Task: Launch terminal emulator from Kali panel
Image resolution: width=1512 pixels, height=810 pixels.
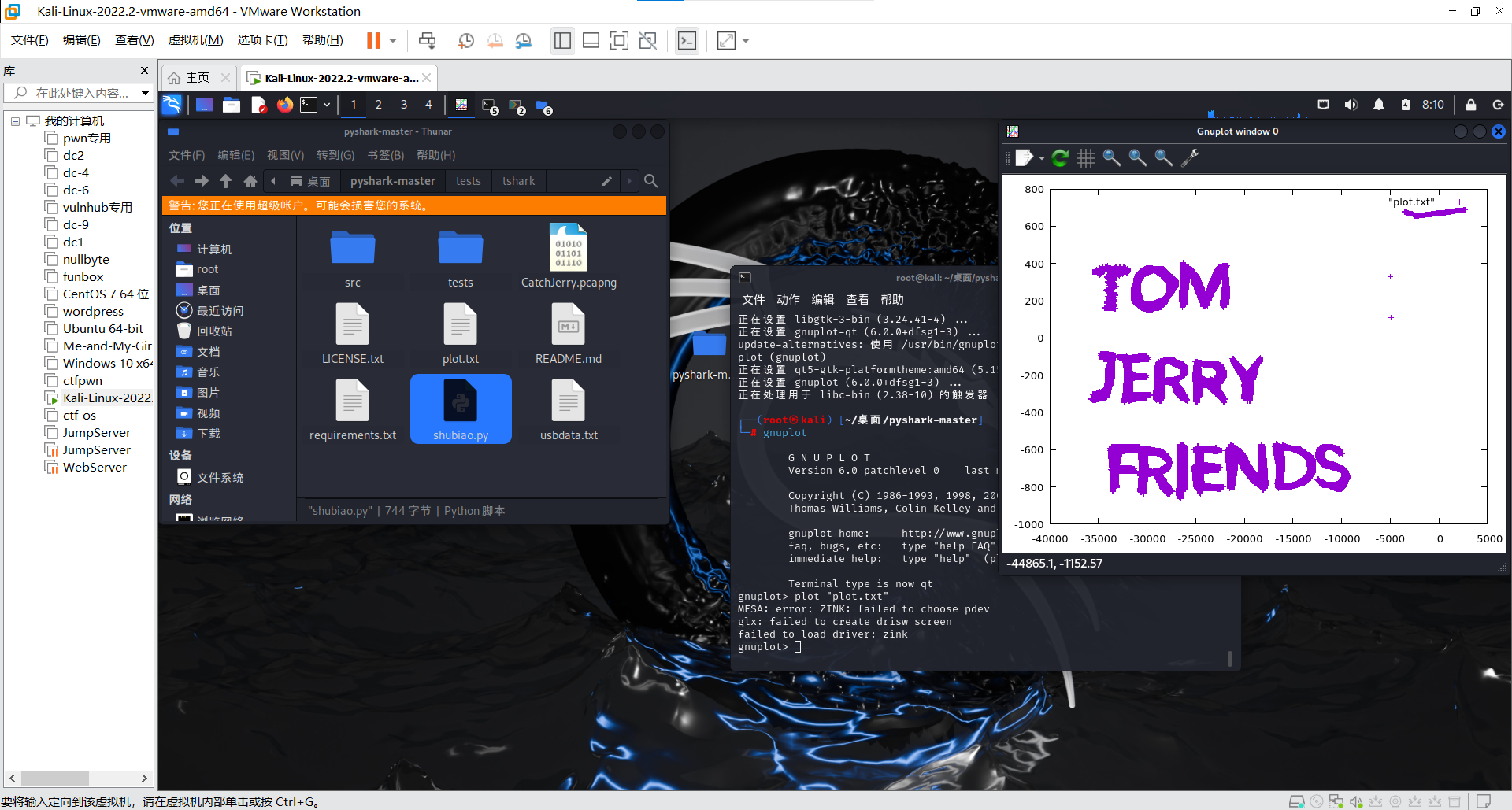Action: click(309, 105)
